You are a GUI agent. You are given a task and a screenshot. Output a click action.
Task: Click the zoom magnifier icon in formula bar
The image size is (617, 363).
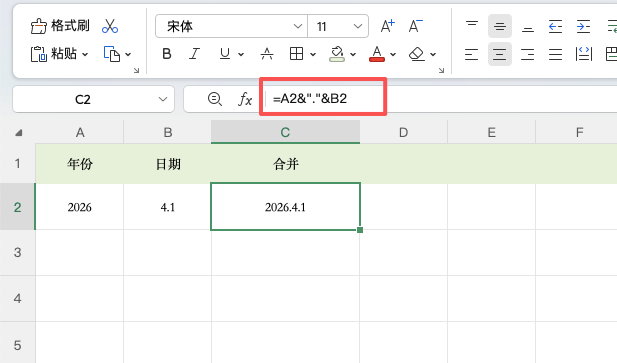point(215,99)
